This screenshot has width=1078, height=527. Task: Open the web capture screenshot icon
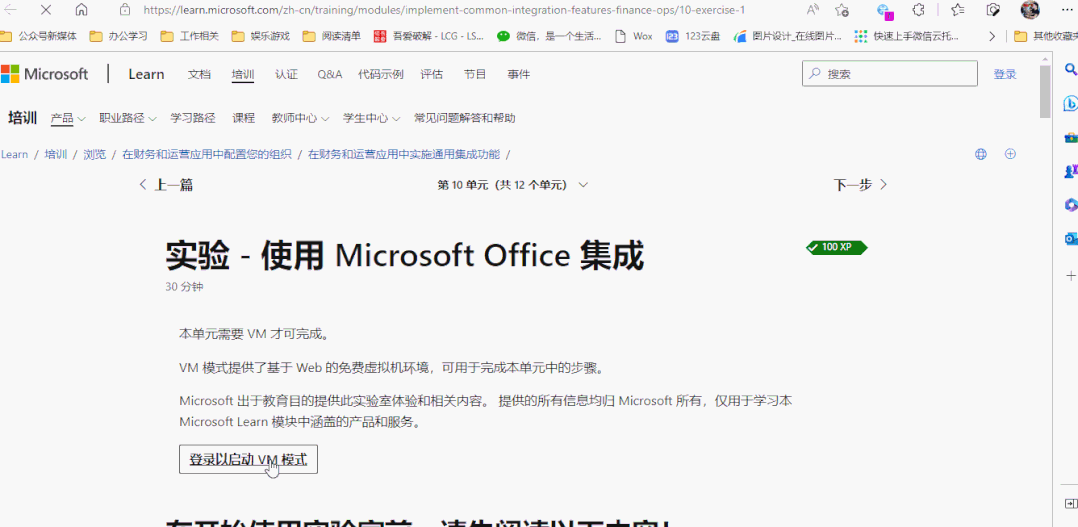click(993, 10)
